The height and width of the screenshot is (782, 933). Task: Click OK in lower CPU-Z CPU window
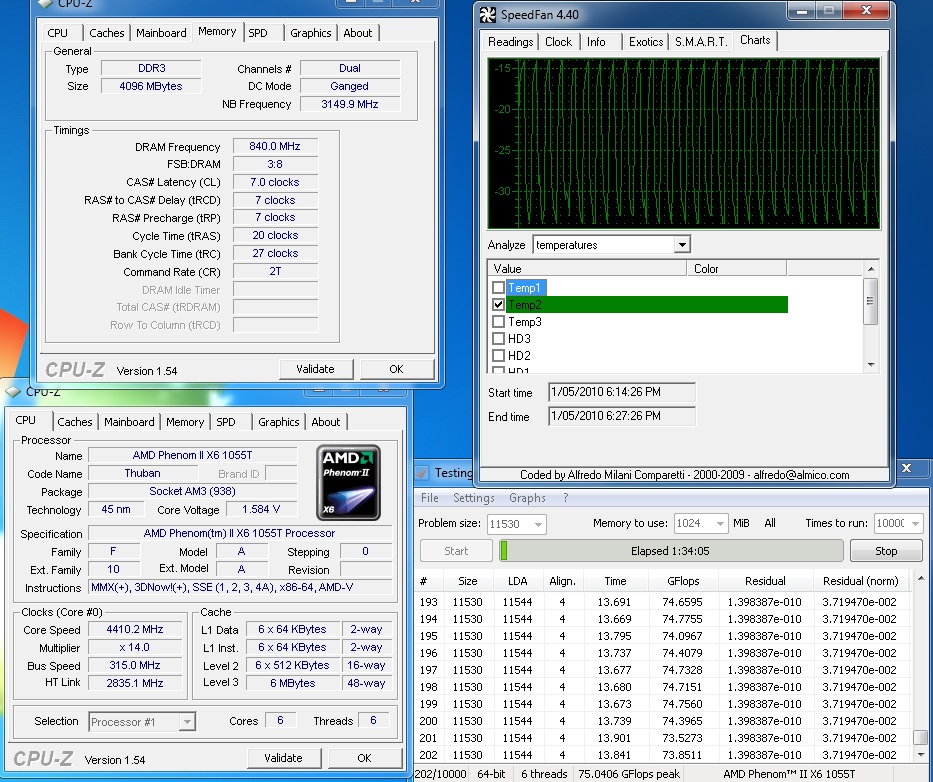[x=364, y=758]
